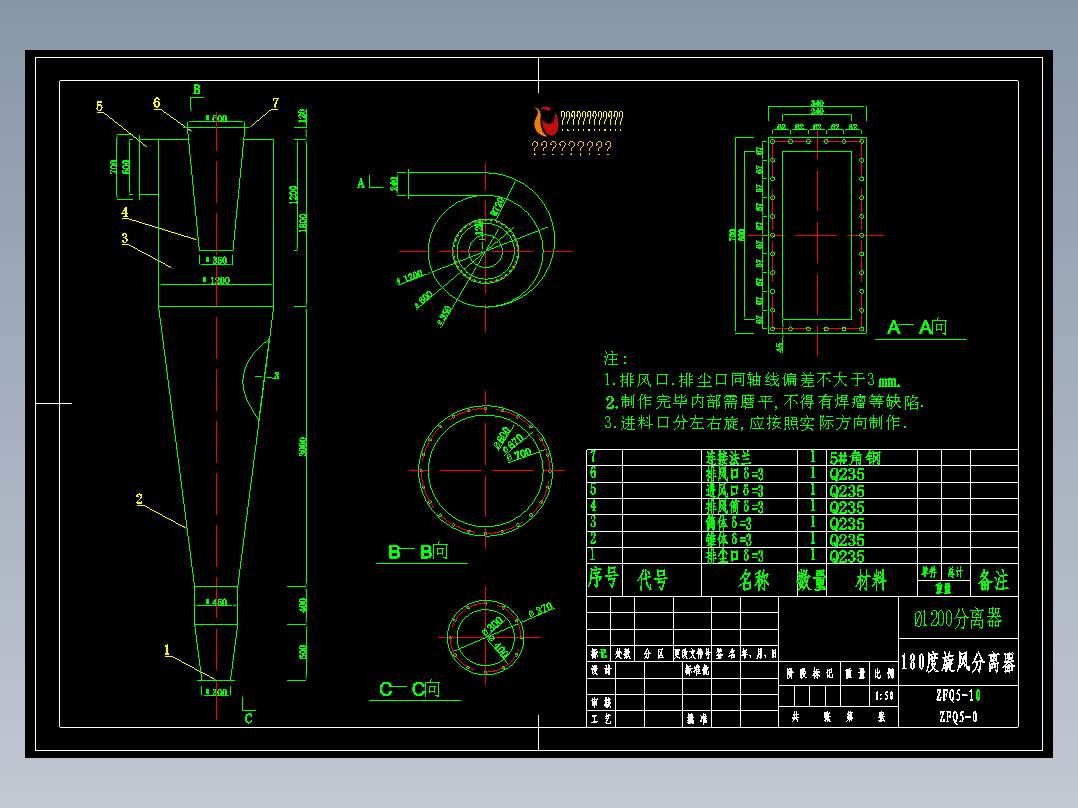This screenshot has width=1078, height=808.
Task: Select the 1:50 scale cell
Action: pyautogui.click(x=884, y=696)
